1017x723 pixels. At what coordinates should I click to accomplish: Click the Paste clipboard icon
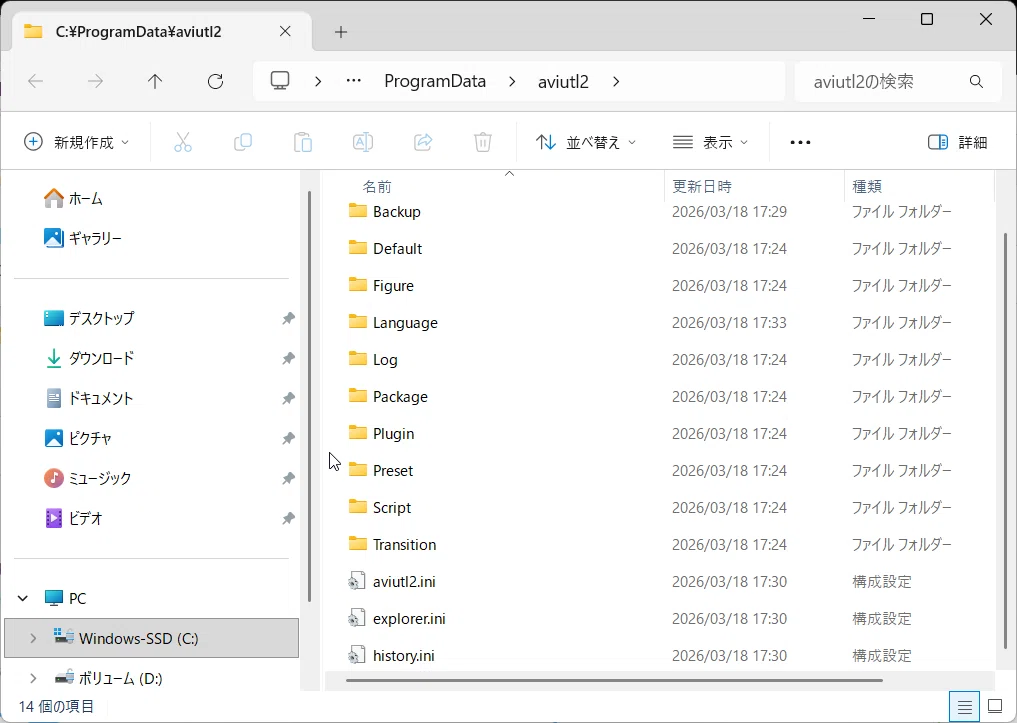[303, 142]
